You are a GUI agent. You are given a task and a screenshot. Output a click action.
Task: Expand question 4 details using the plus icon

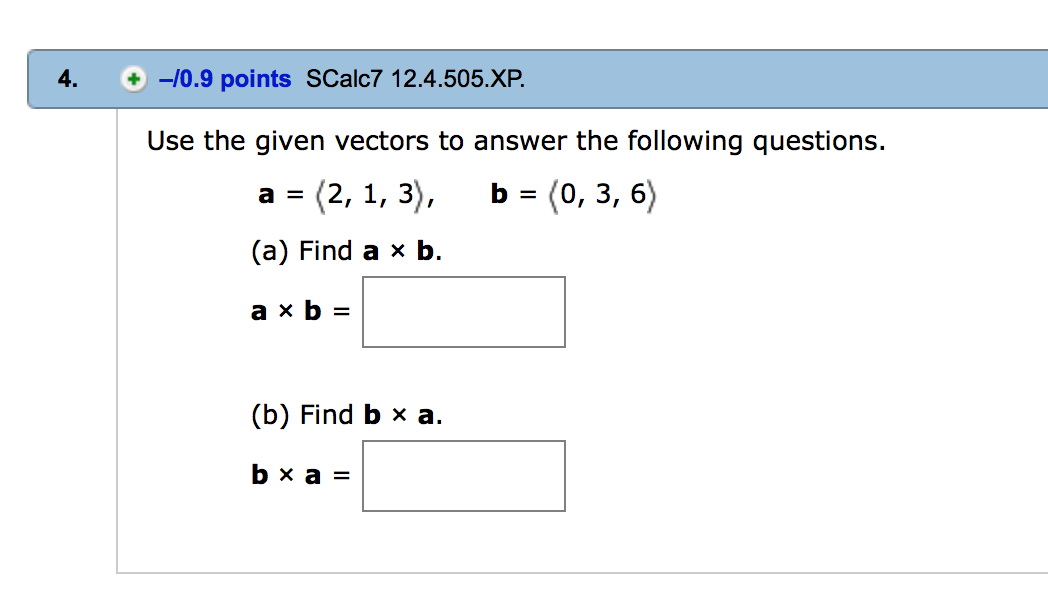coord(133,78)
